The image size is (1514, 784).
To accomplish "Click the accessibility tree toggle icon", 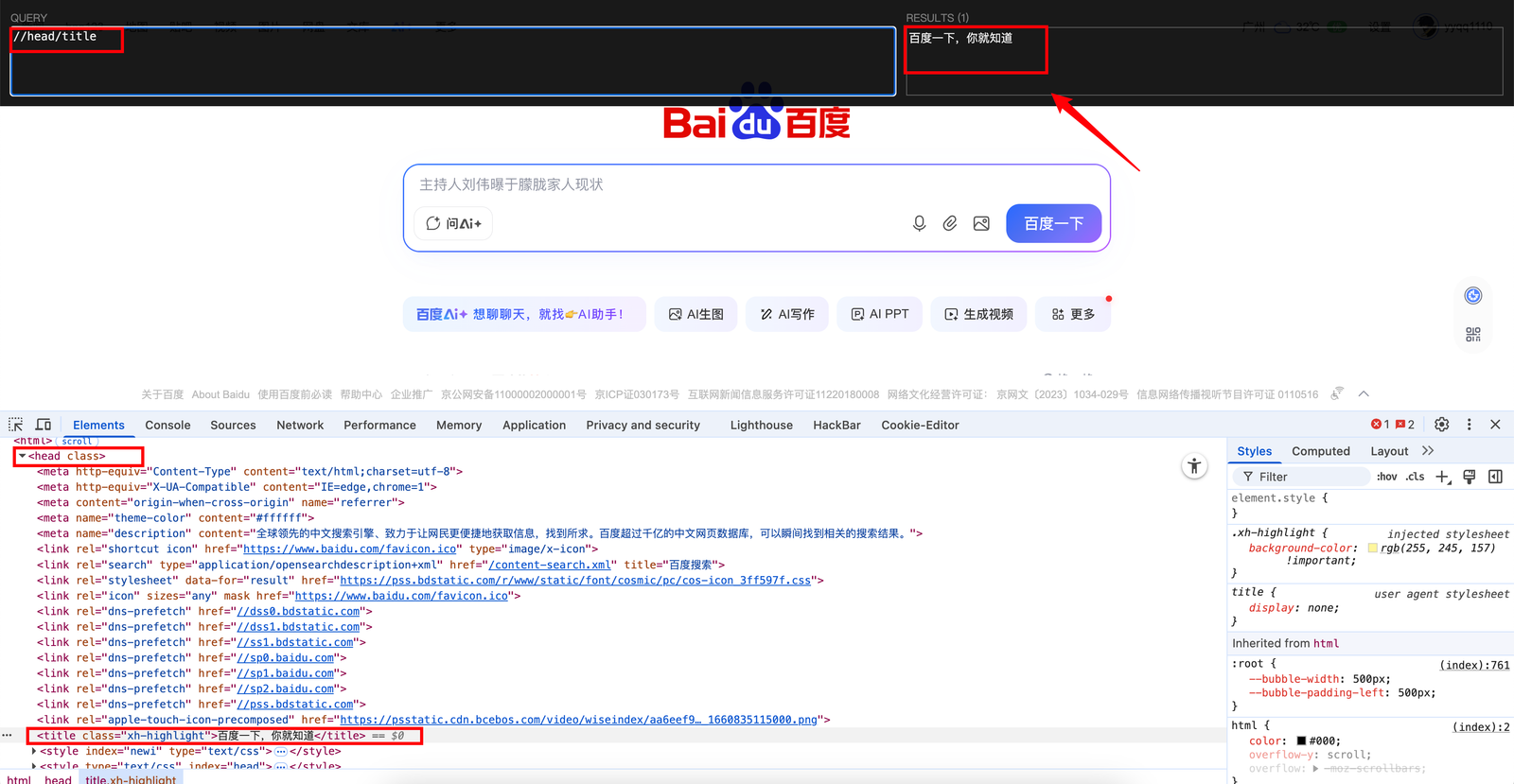I will (1195, 465).
